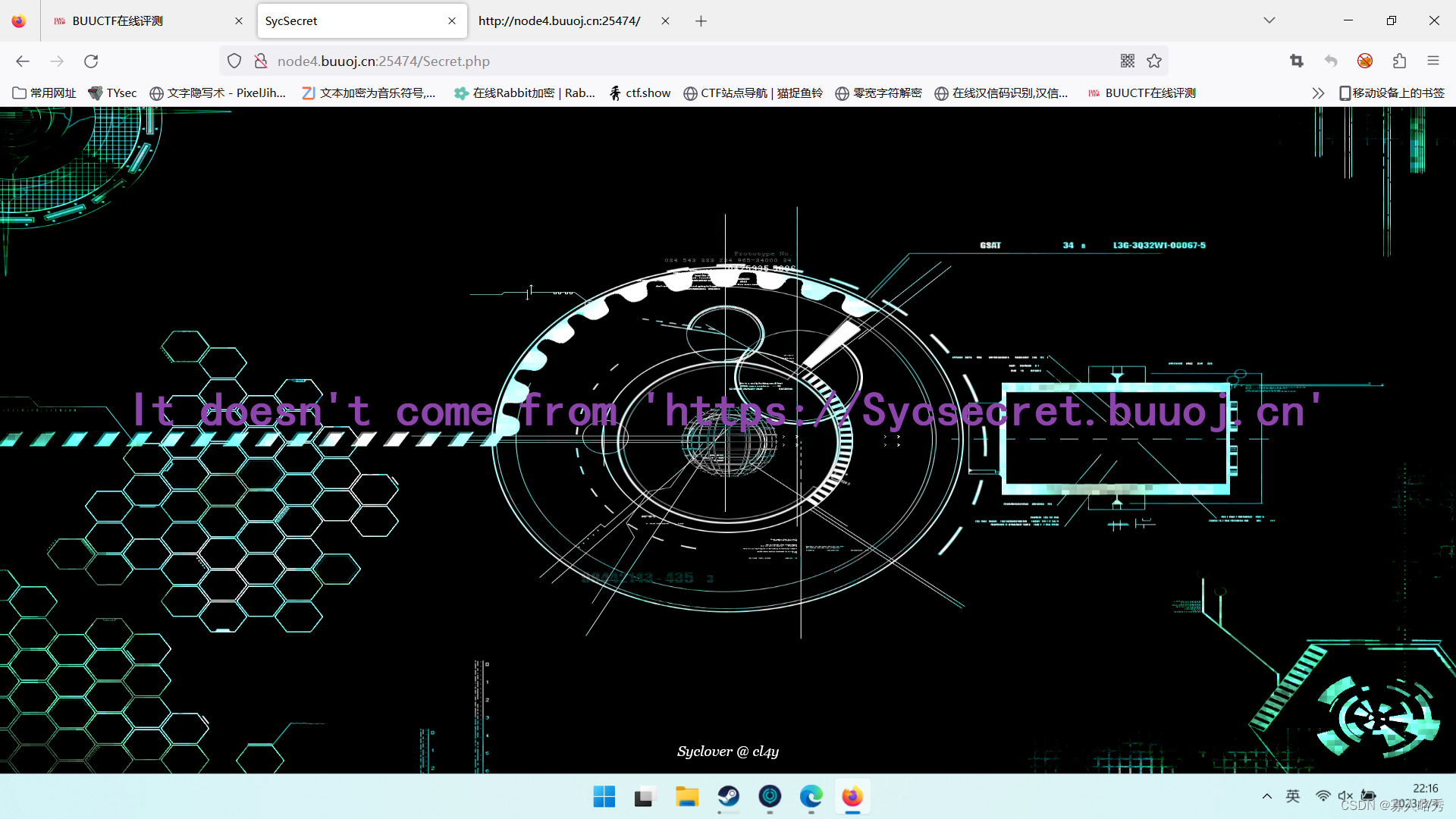Viewport: 1456px width, 819px height.
Task: Open Steam from the taskbar
Action: (729, 797)
